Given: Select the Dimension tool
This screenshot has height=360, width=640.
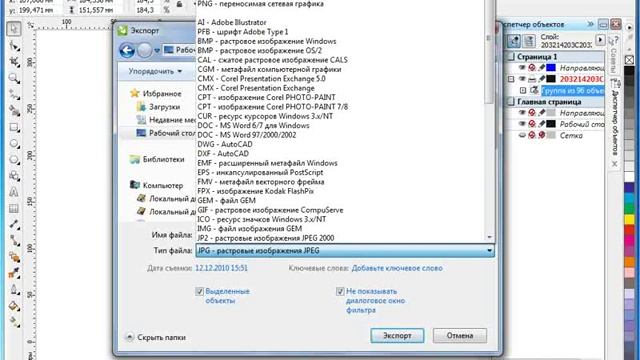Looking at the screenshot, I should pyautogui.click(x=14, y=224).
